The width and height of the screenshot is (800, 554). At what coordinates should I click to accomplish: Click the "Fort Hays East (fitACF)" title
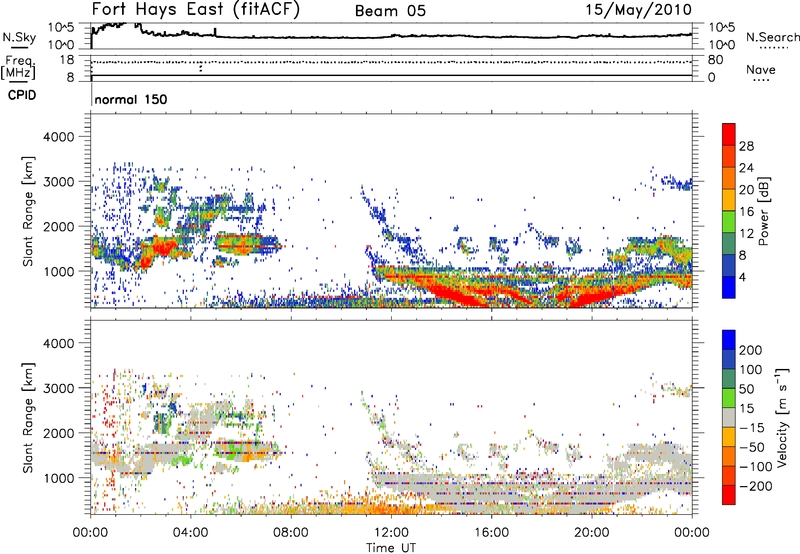(196, 10)
